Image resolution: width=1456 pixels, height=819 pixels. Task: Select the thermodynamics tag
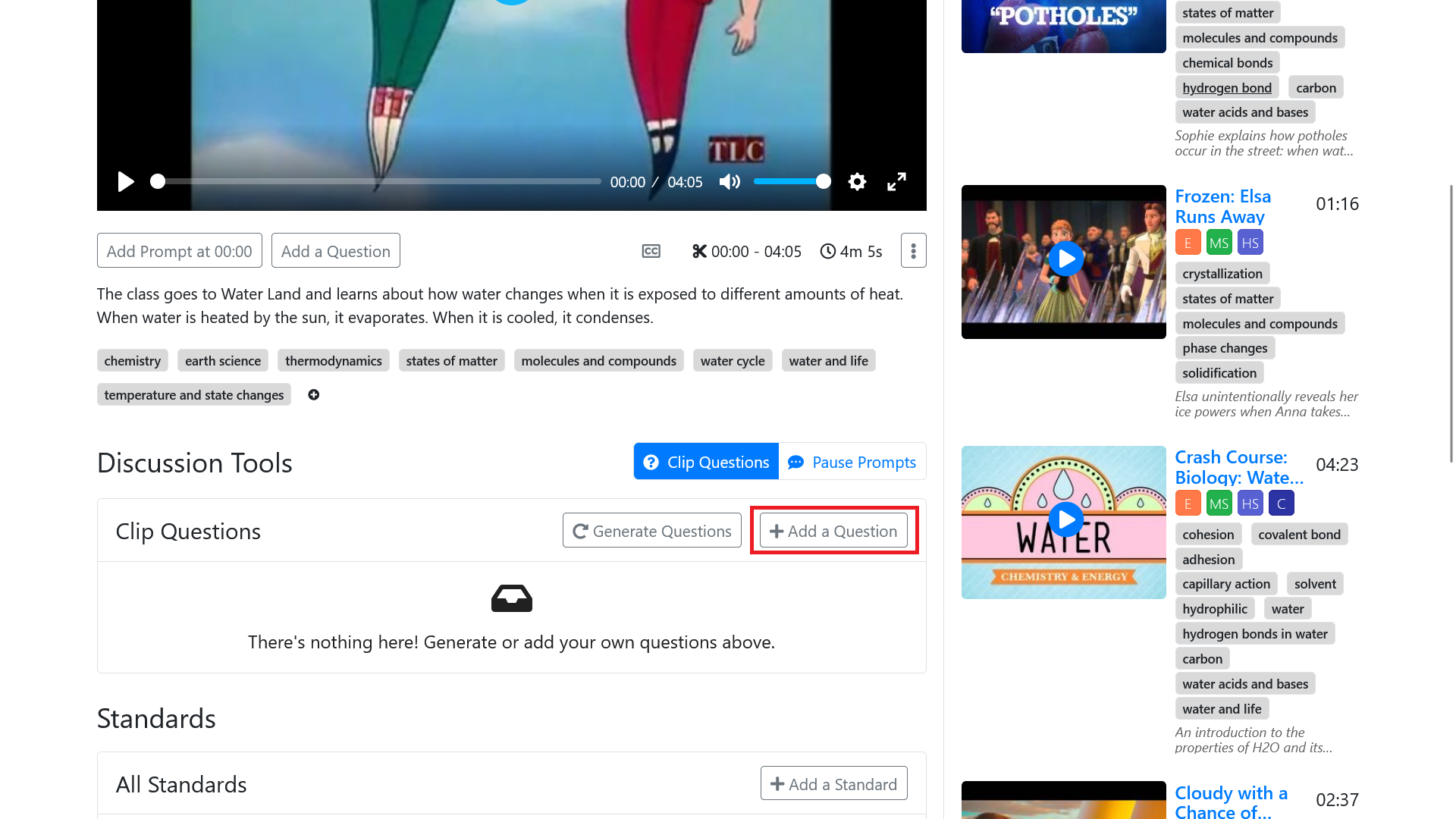click(x=334, y=361)
